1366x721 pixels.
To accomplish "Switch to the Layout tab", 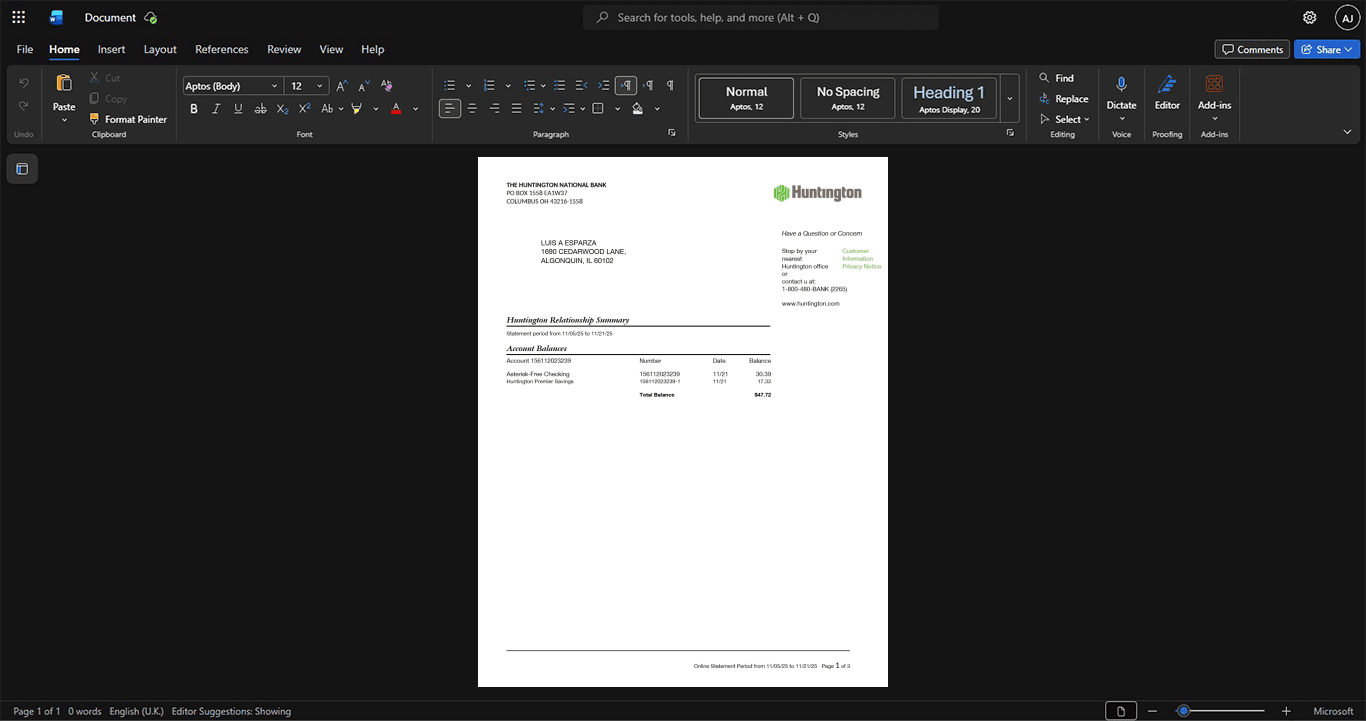I will click(x=160, y=49).
